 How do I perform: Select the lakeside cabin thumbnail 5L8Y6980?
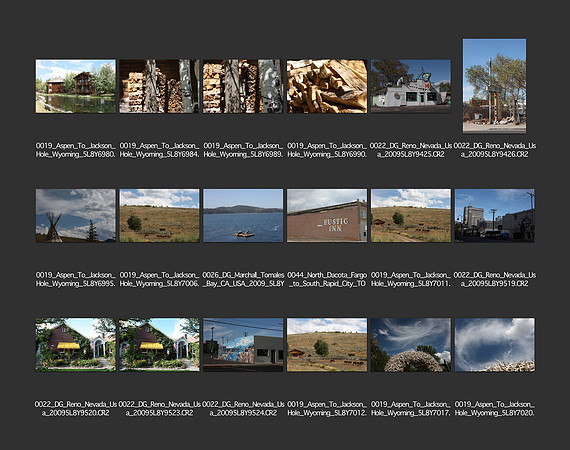click(x=76, y=86)
